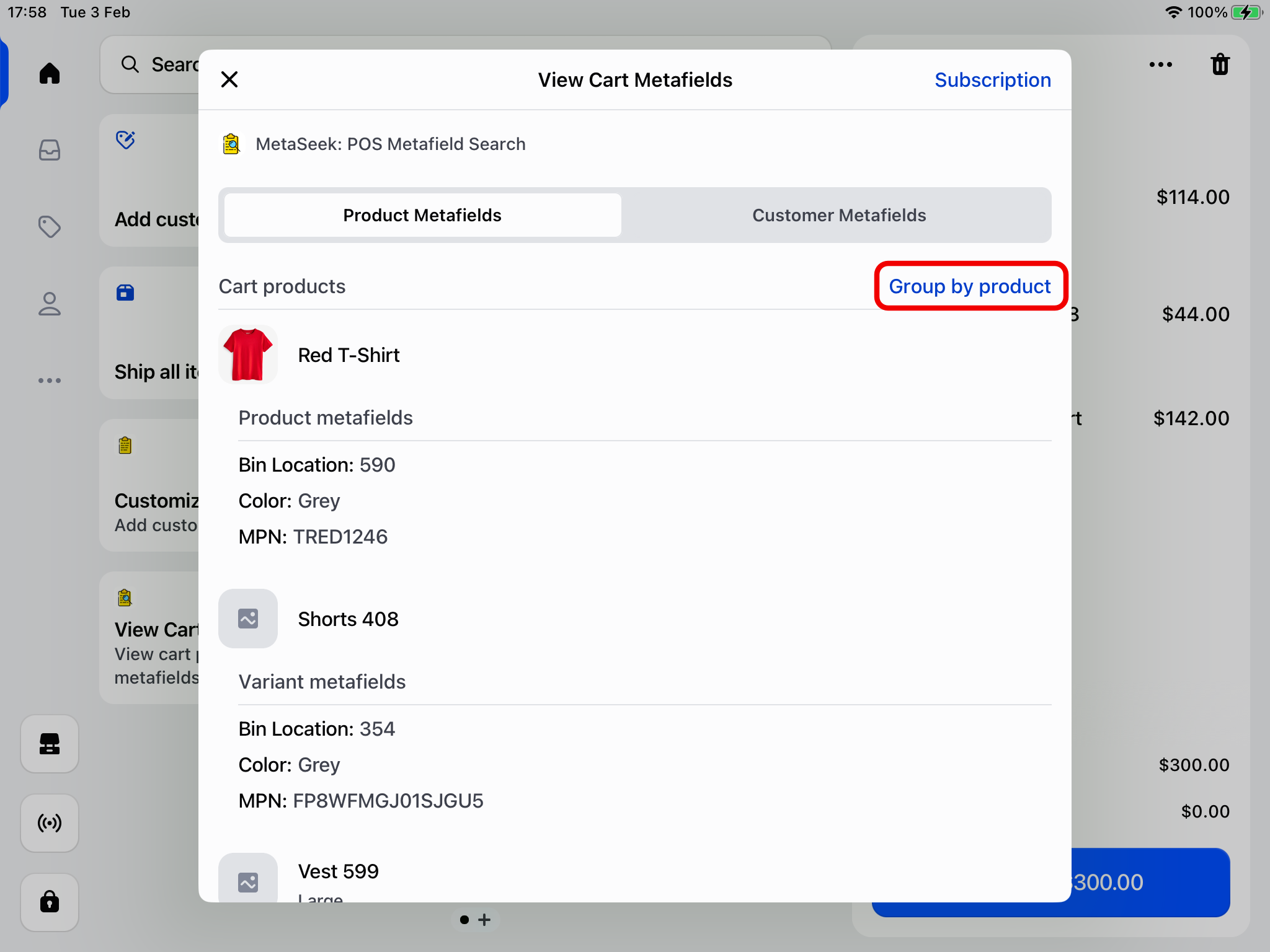Delete cart with trash icon
This screenshot has width=1270, height=952.
tap(1220, 64)
